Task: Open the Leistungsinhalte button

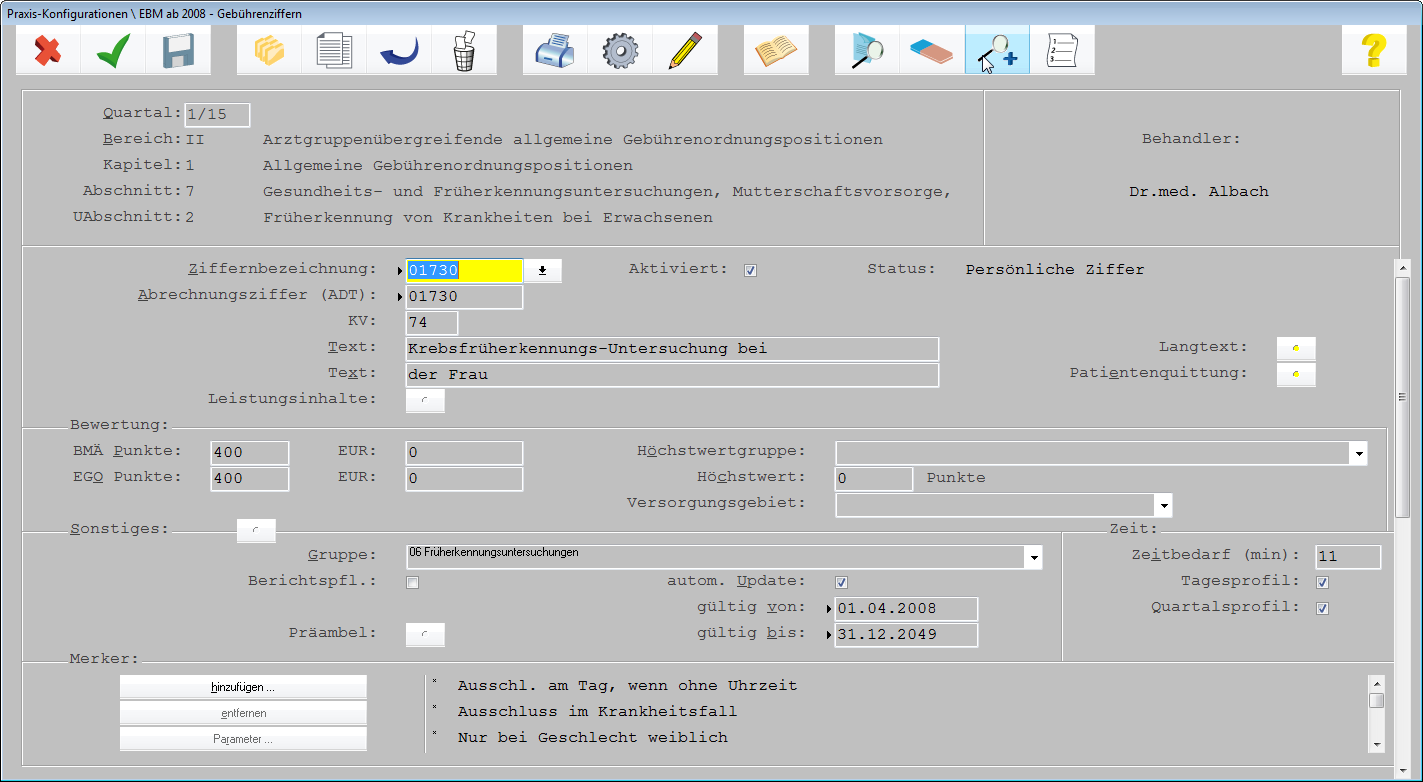Action: tap(425, 401)
